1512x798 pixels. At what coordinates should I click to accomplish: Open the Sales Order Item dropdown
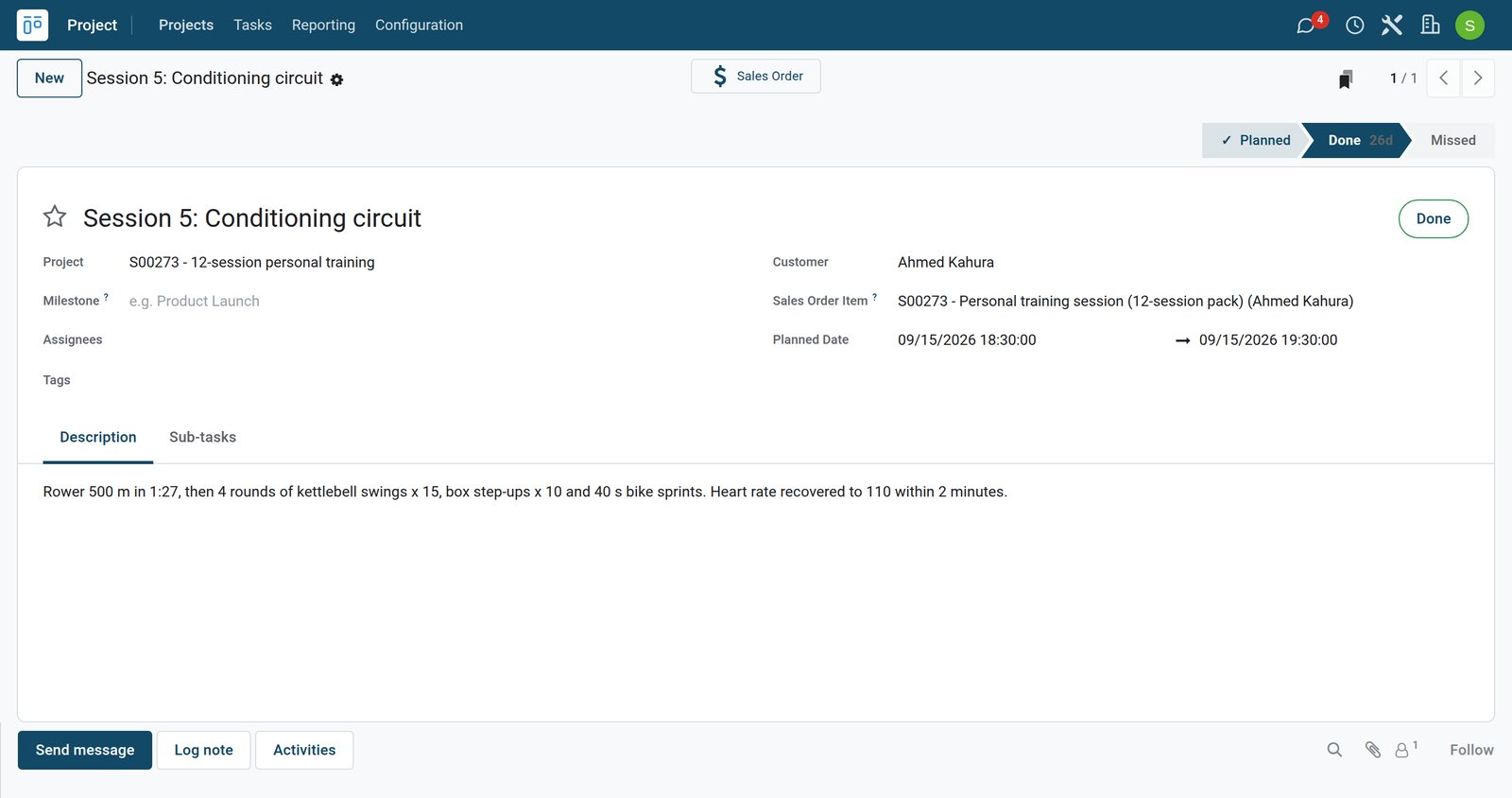[x=1182, y=301]
